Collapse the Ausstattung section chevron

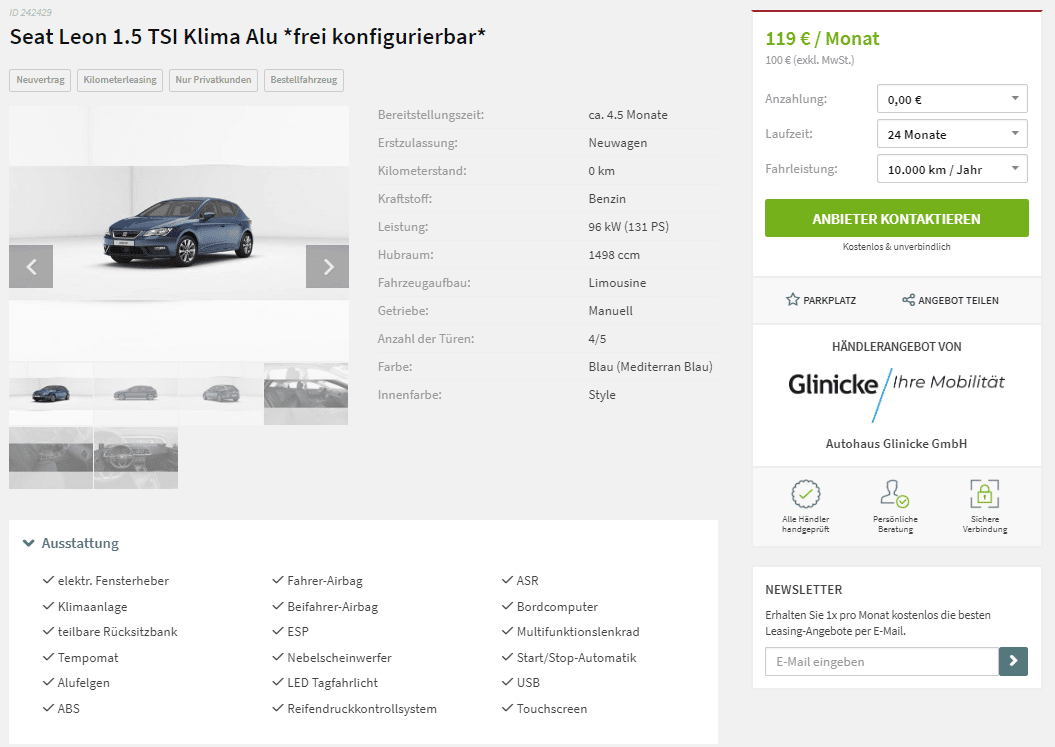click(28, 543)
